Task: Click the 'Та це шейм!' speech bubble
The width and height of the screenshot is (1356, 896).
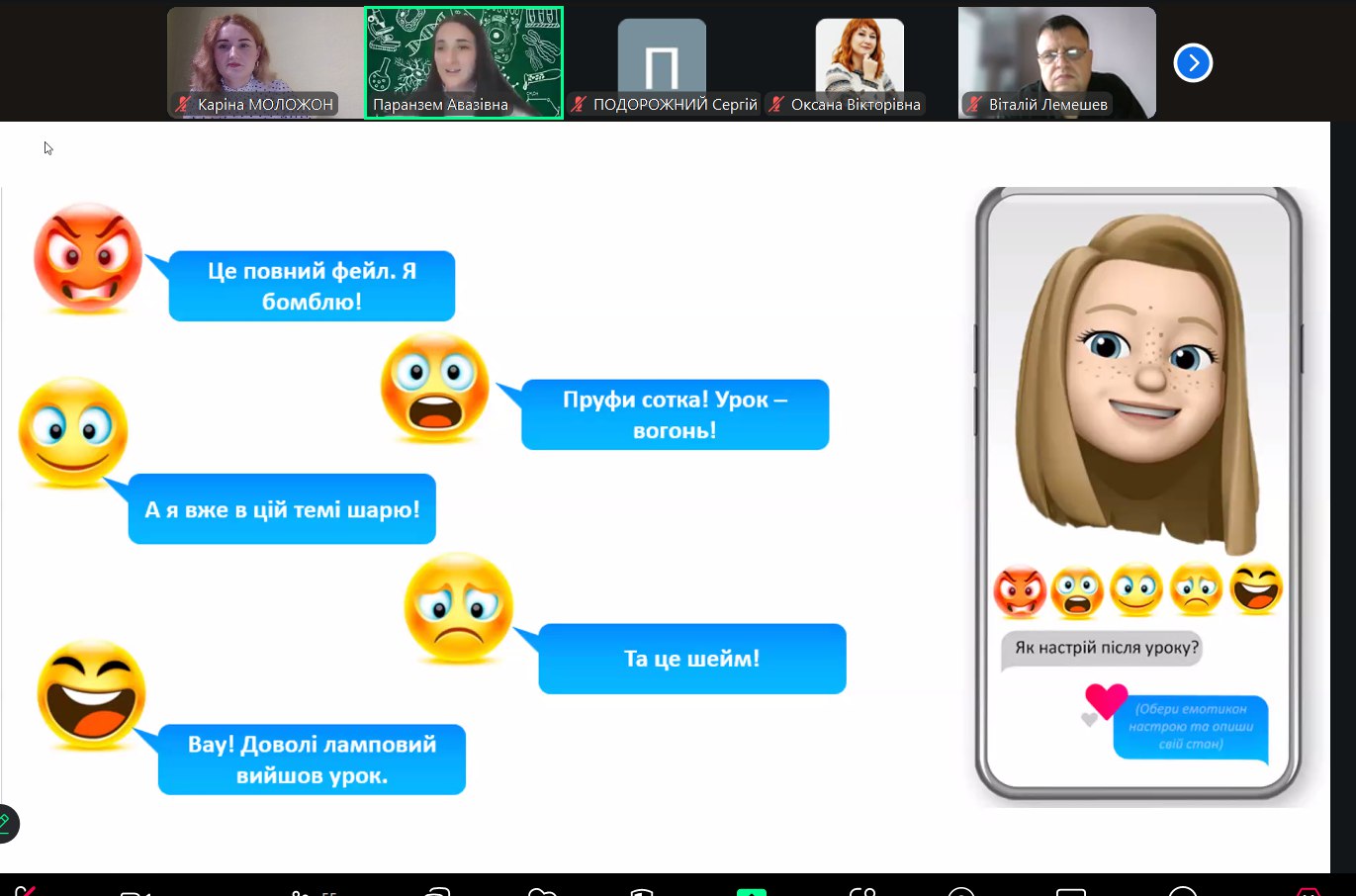Action: tap(691, 659)
